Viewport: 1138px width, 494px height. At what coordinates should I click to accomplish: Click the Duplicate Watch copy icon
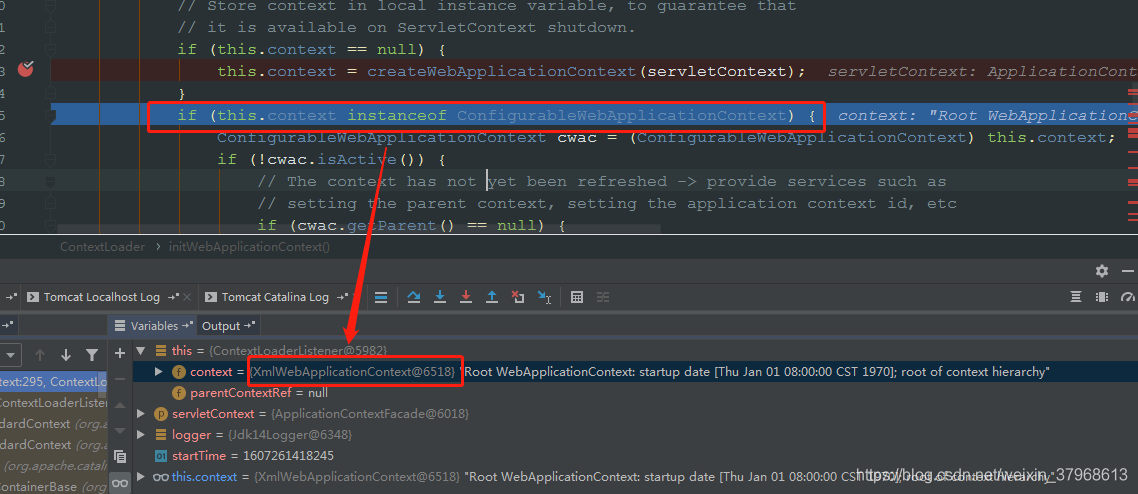point(120,457)
